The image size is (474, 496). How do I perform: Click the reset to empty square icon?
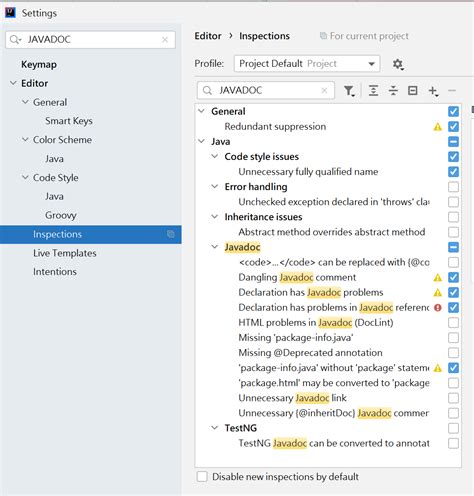coord(413,91)
